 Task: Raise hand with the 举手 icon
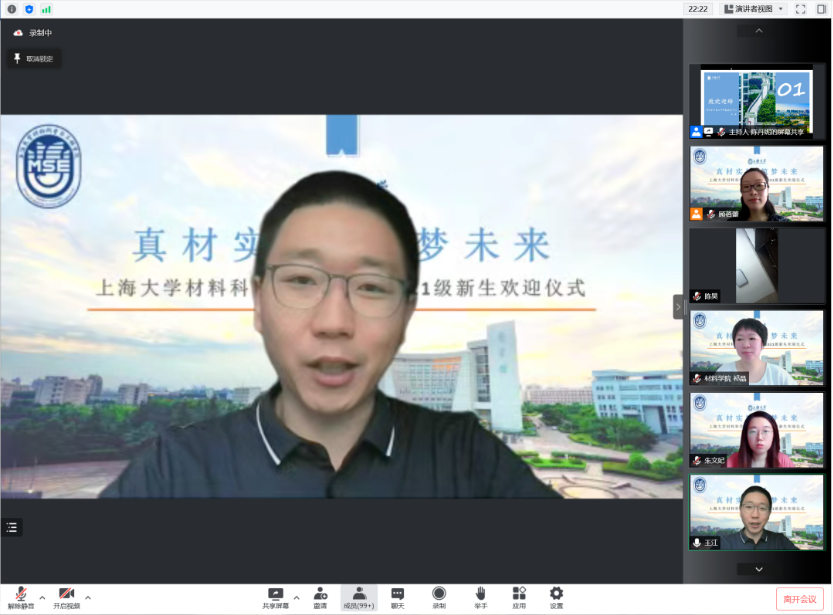[480, 594]
